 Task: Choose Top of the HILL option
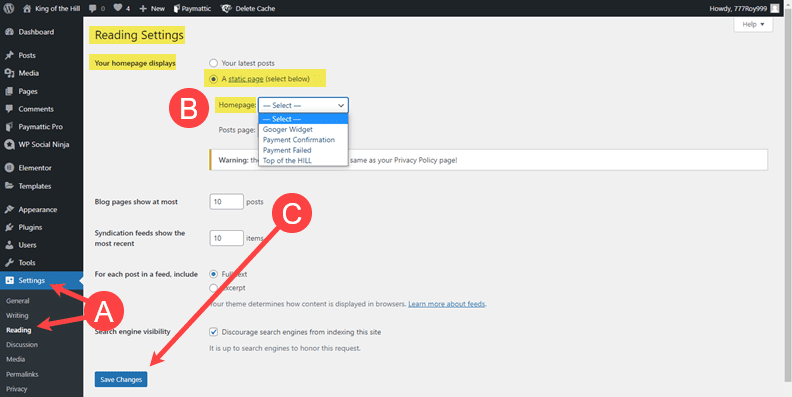pos(303,161)
